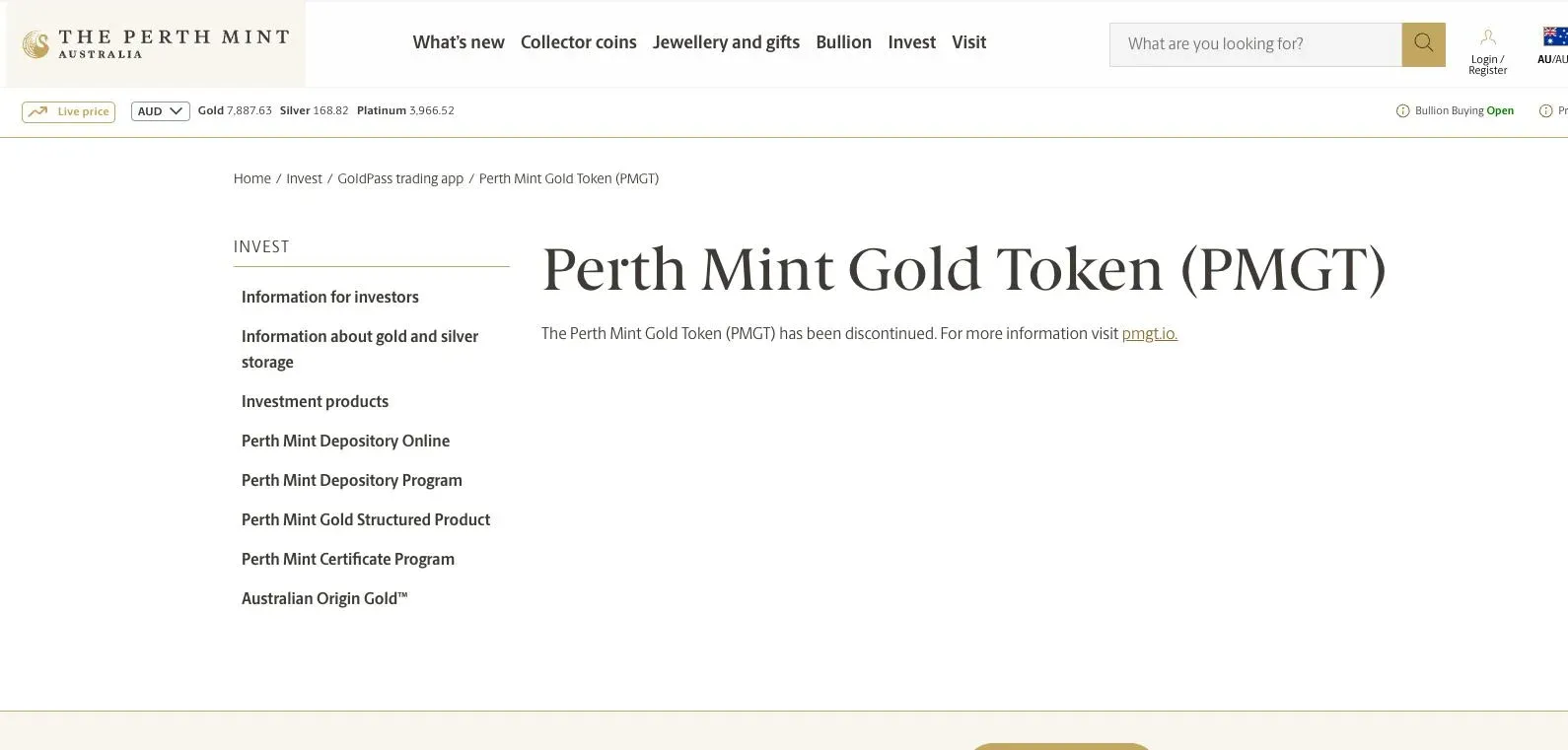Visit the pmgt.io link
Screen dimensions: 1568x750
tap(1149, 333)
